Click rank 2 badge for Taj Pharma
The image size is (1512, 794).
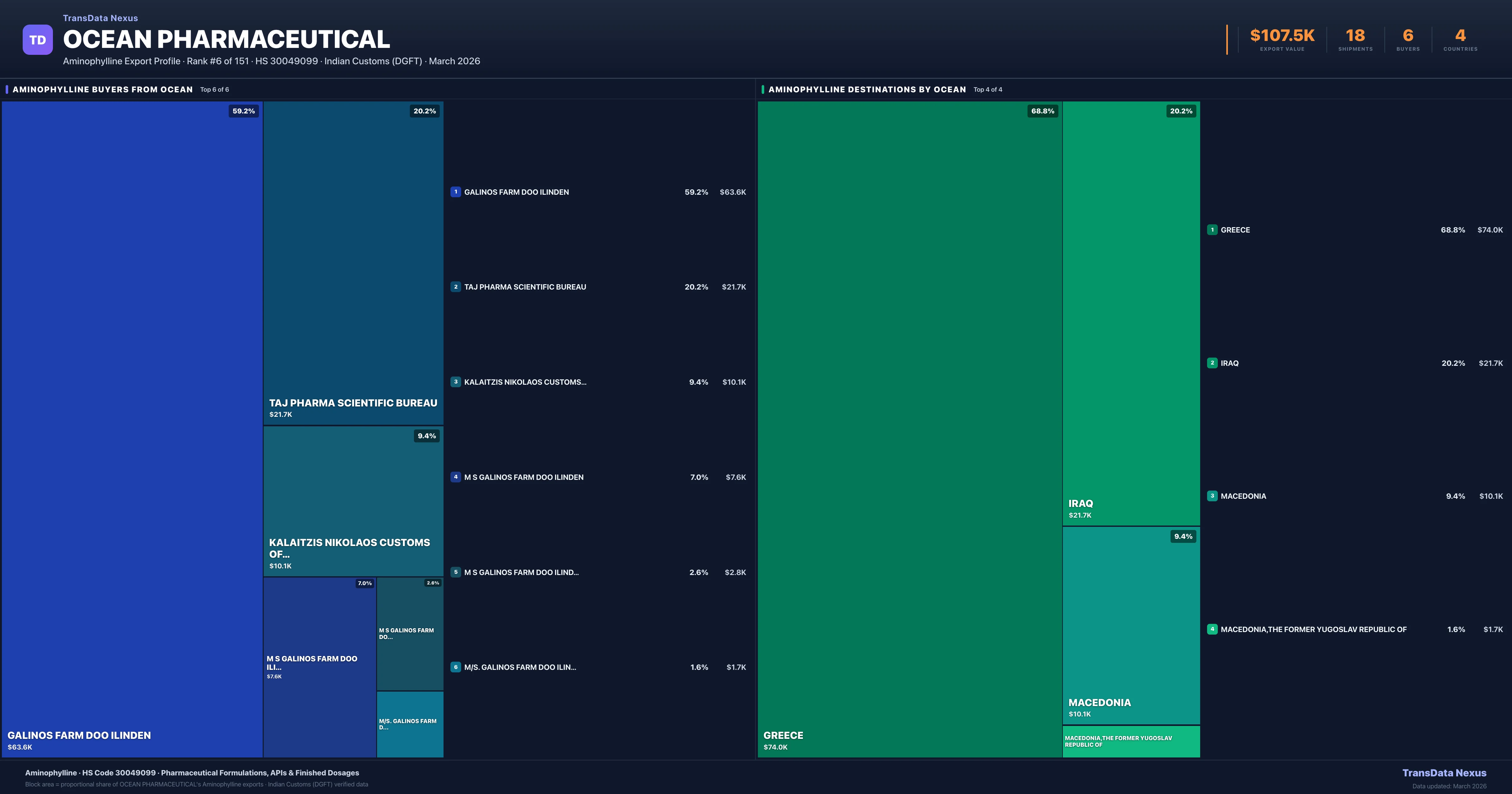point(455,287)
